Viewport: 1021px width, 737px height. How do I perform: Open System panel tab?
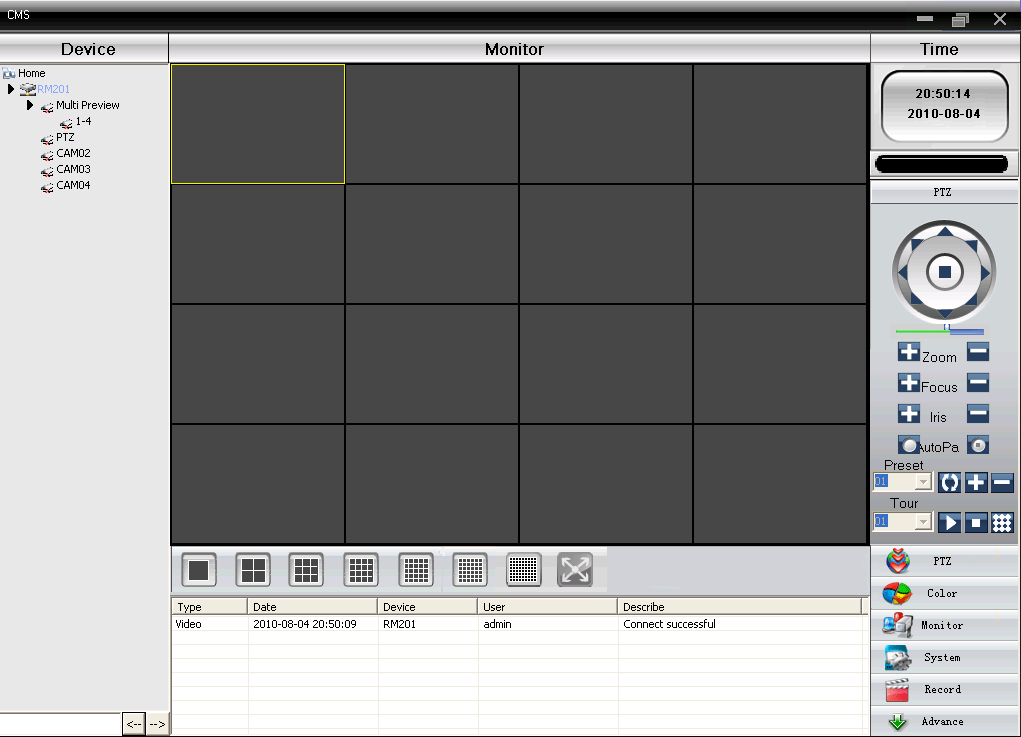pyautogui.click(x=945, y=658)
